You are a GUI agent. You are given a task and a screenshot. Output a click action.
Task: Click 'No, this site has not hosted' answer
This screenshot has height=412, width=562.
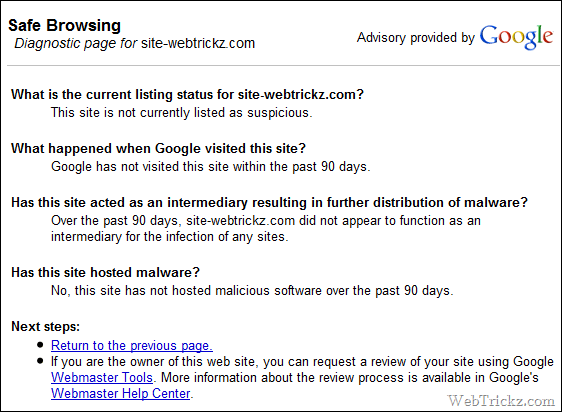click(252, 290)
